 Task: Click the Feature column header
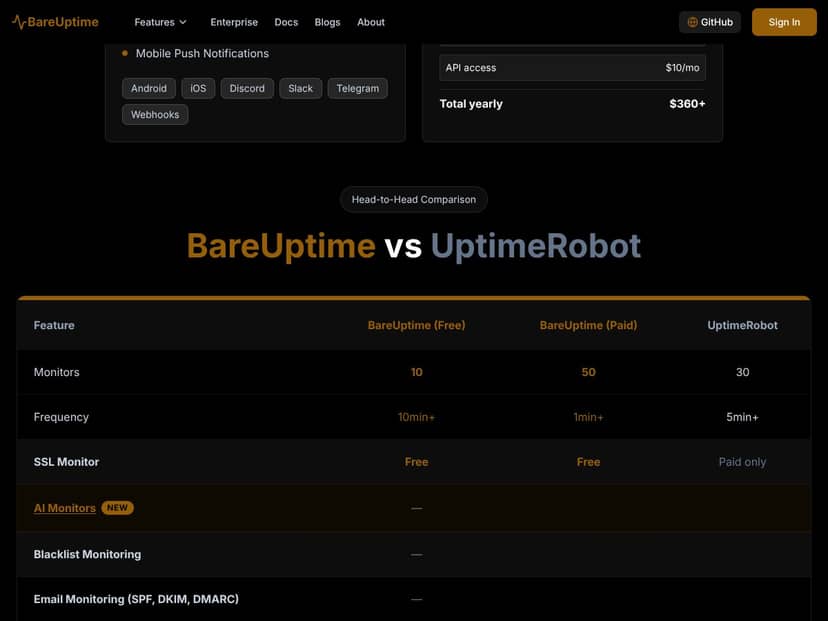[x=54, y=325]
